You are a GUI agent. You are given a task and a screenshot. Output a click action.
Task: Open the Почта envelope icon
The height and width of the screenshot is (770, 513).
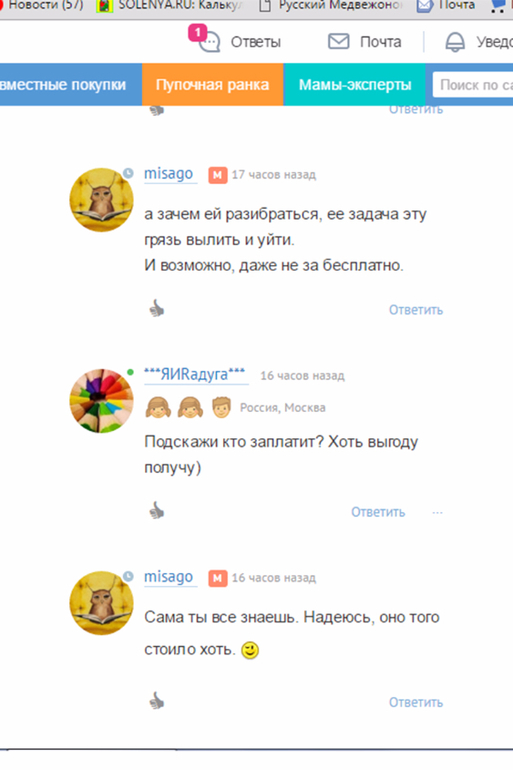339,41
